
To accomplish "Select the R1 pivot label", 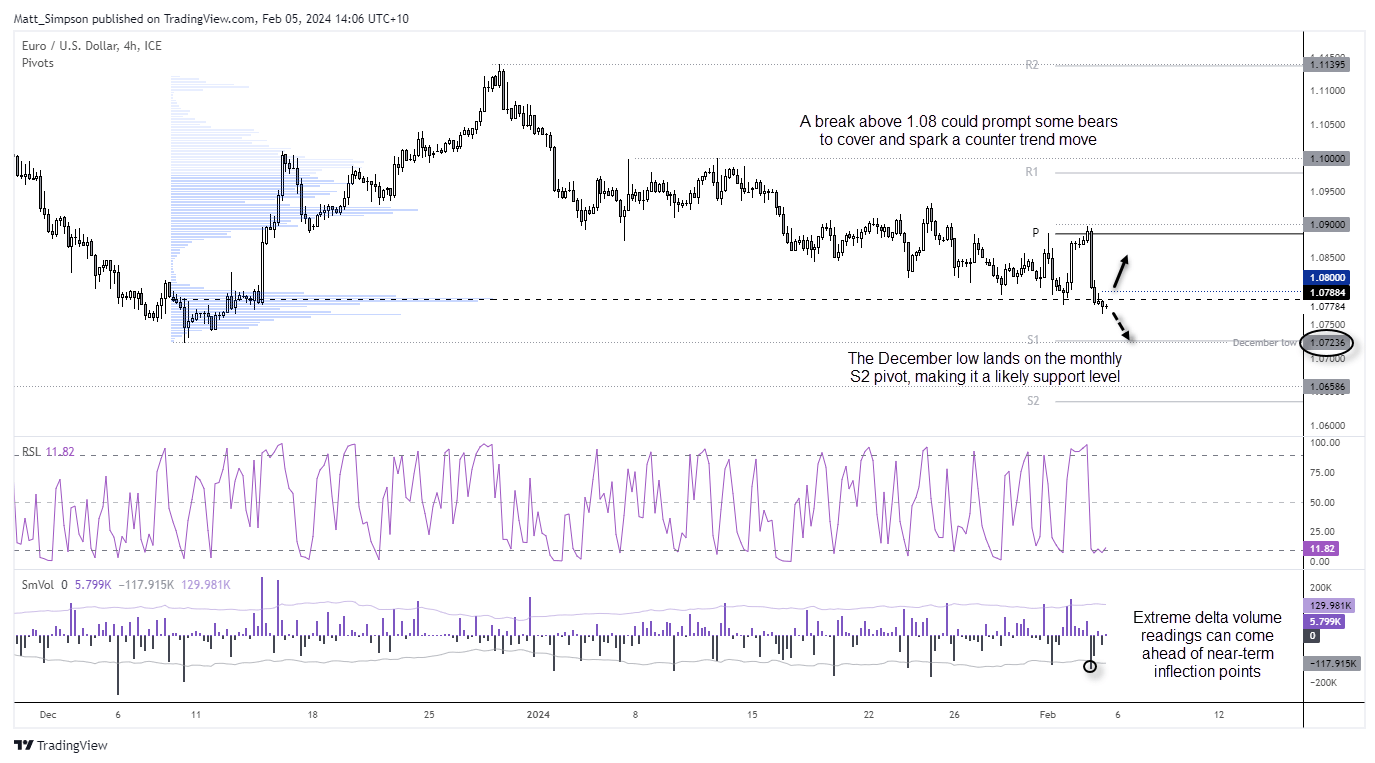I will tap(1032, 172).
